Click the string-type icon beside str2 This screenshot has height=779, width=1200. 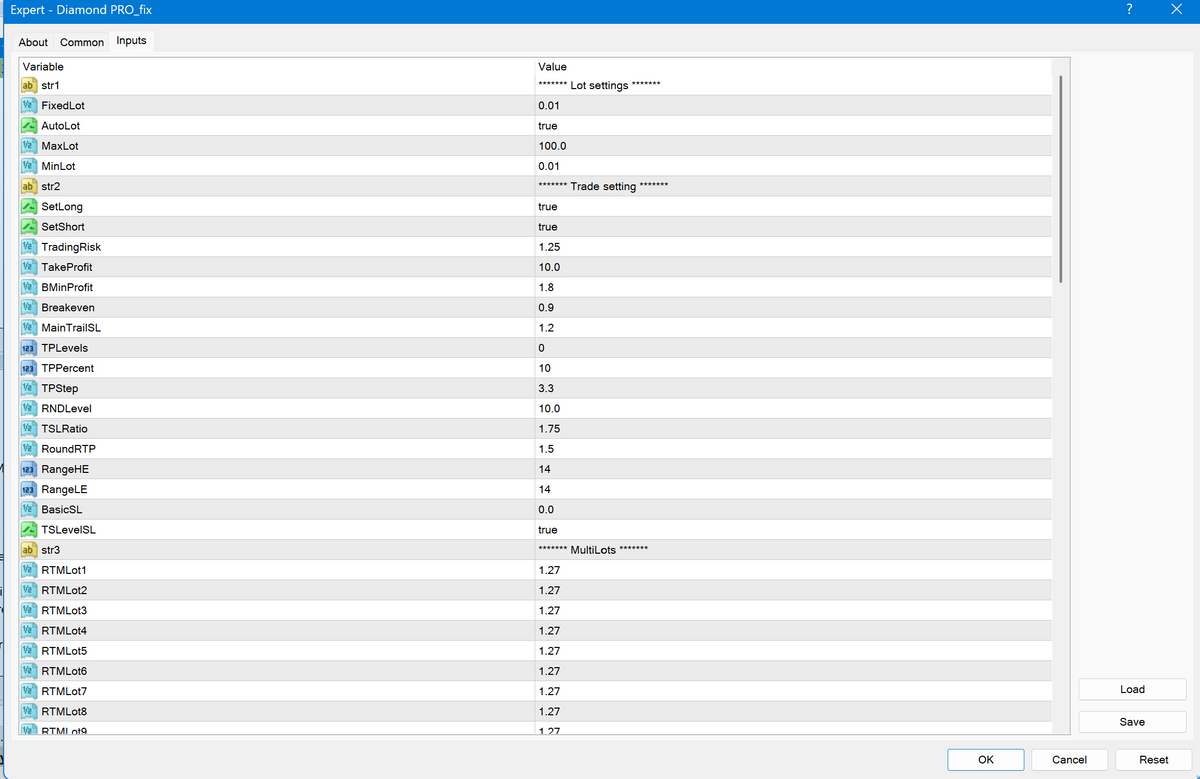coord(29,186)
